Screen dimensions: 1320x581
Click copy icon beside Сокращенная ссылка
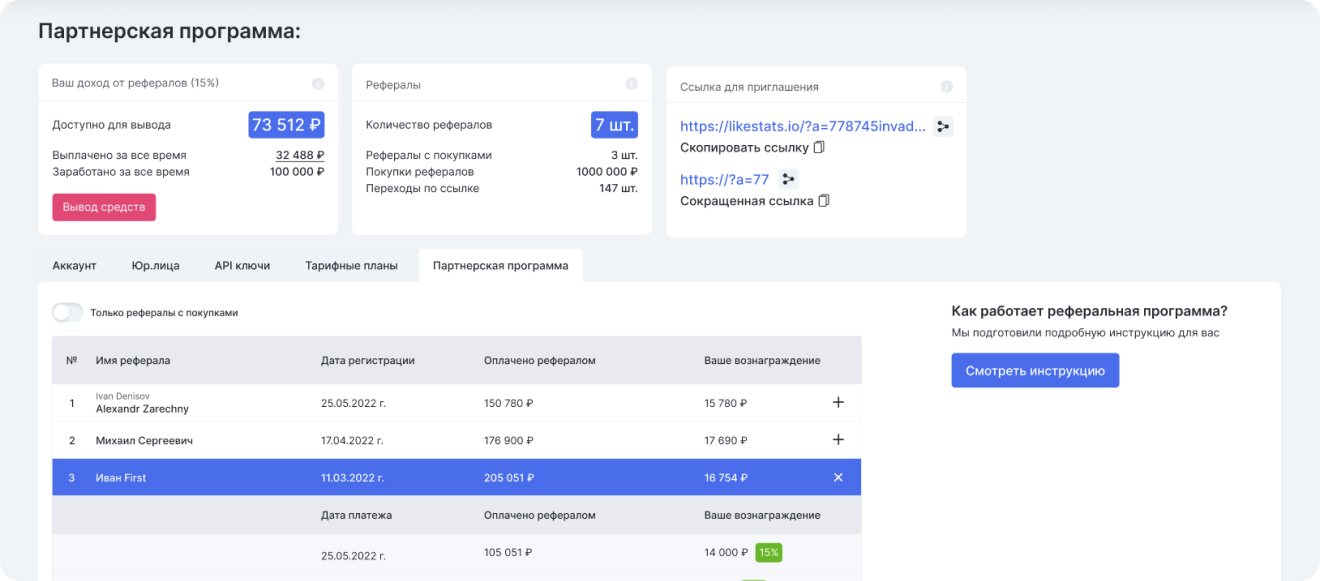pos(824,201)
